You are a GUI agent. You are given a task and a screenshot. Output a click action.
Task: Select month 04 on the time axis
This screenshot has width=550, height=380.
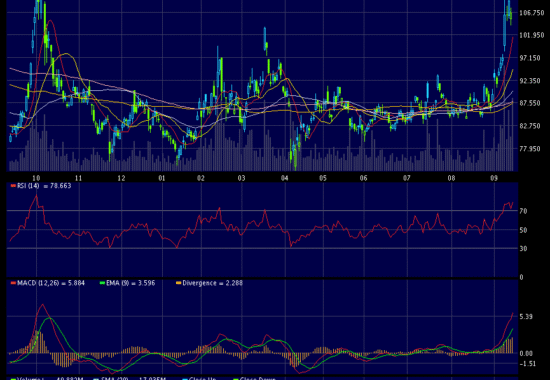(284, 178)
